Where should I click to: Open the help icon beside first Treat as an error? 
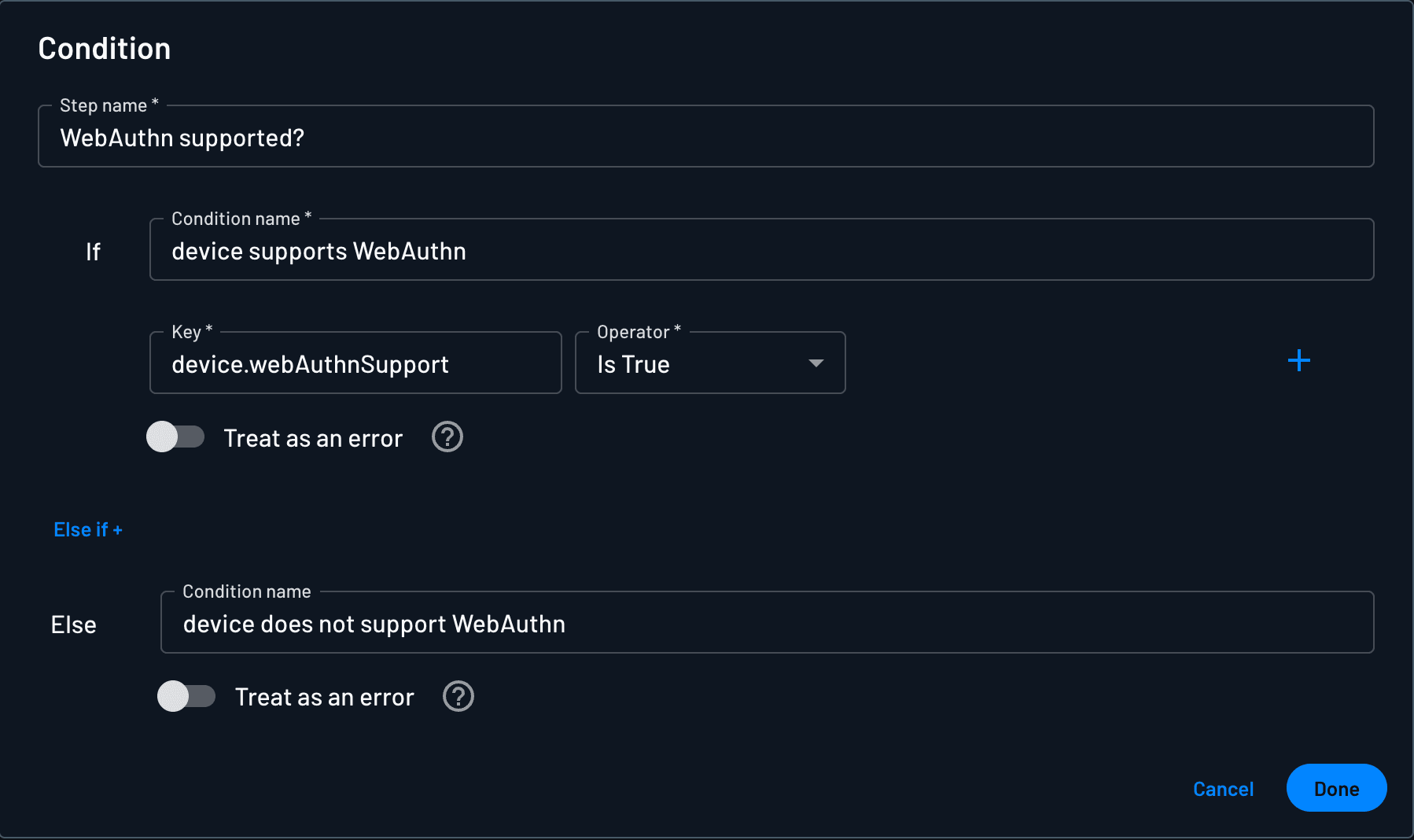[447, 437]
